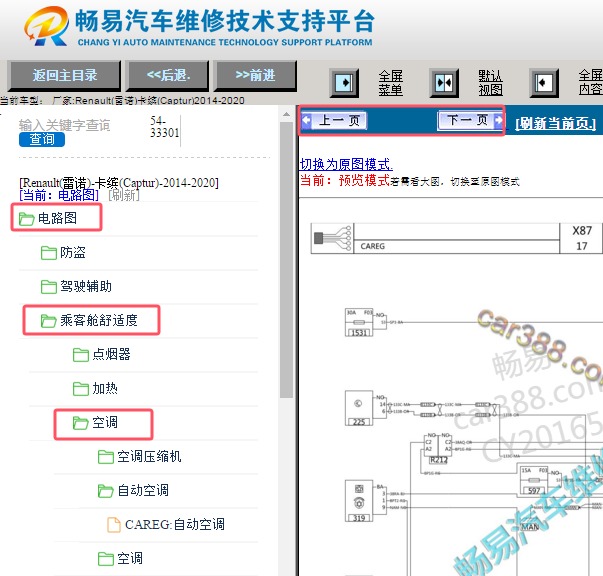Go forward using >>前进 button

255,75
